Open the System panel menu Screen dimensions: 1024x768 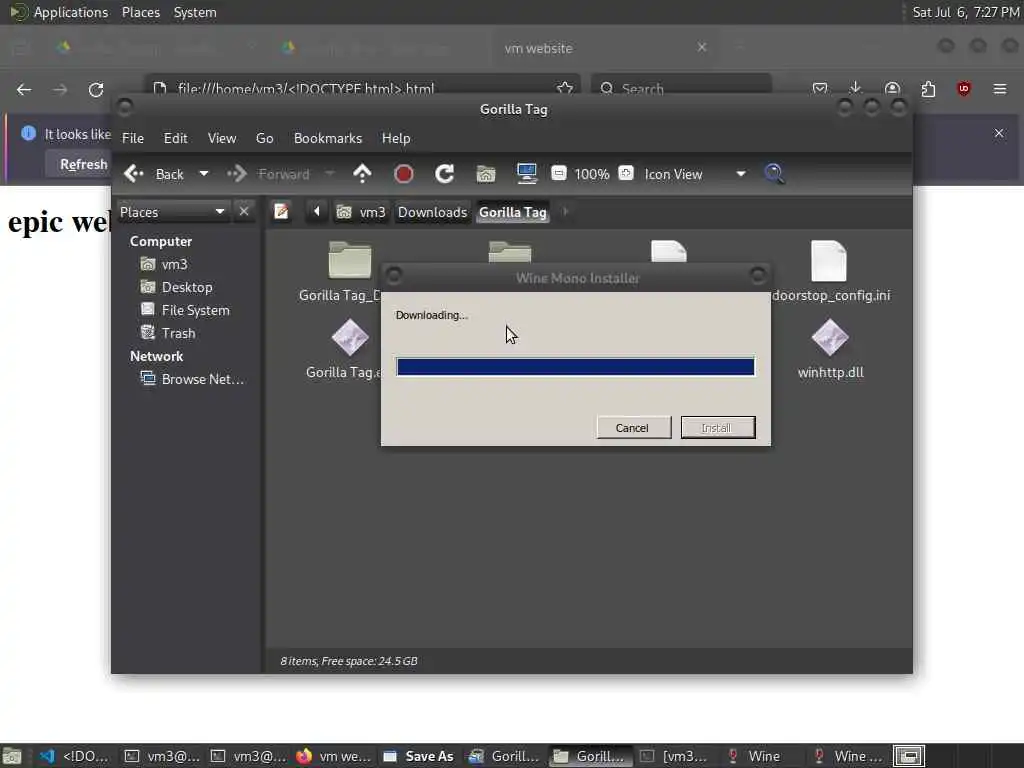pos(195,12)
